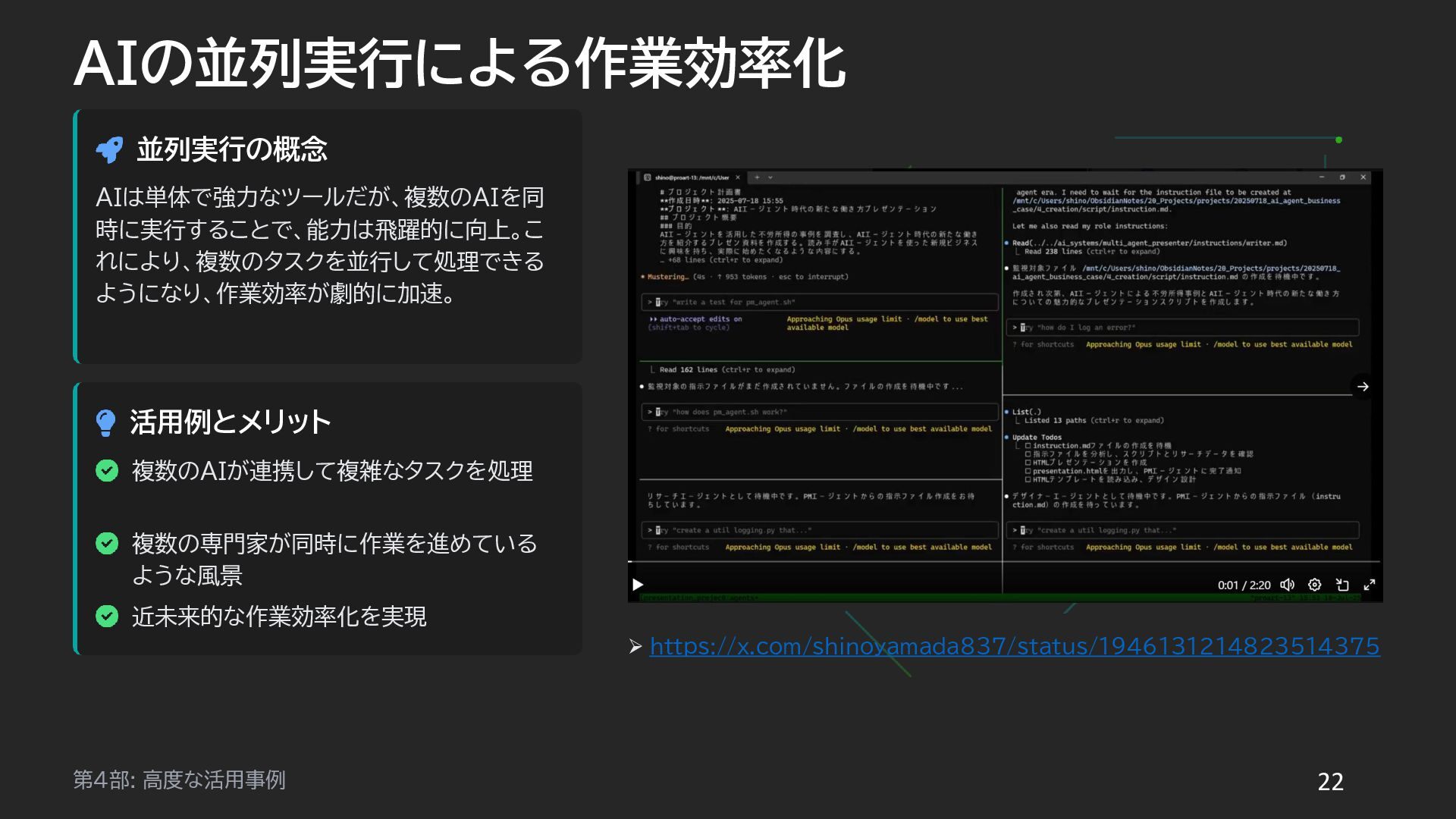Open terminal tab dropdown chevron
Viewport: 1456px width, 819px height.
(x=770, y=177)
